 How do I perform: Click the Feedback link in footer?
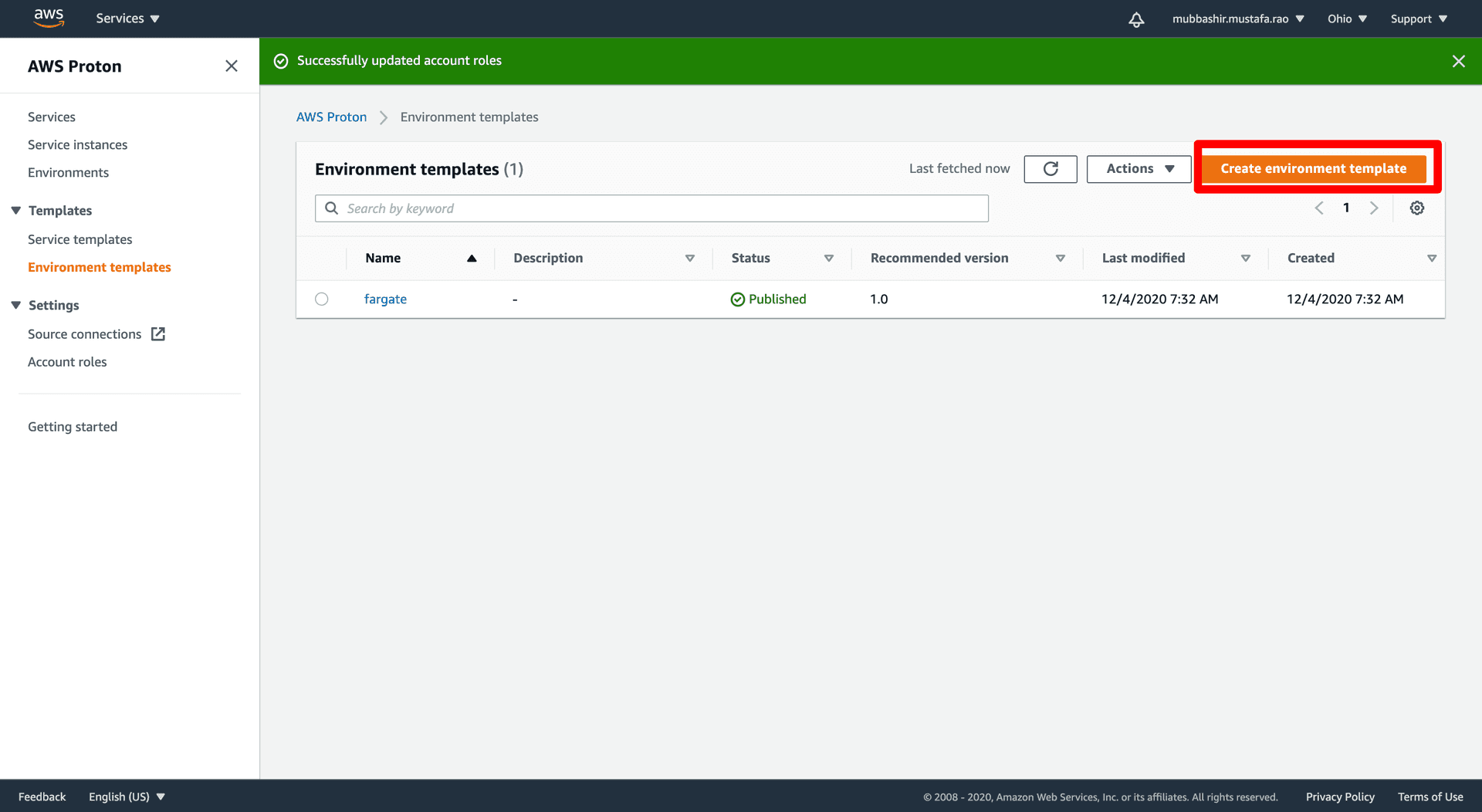[42, 797]
